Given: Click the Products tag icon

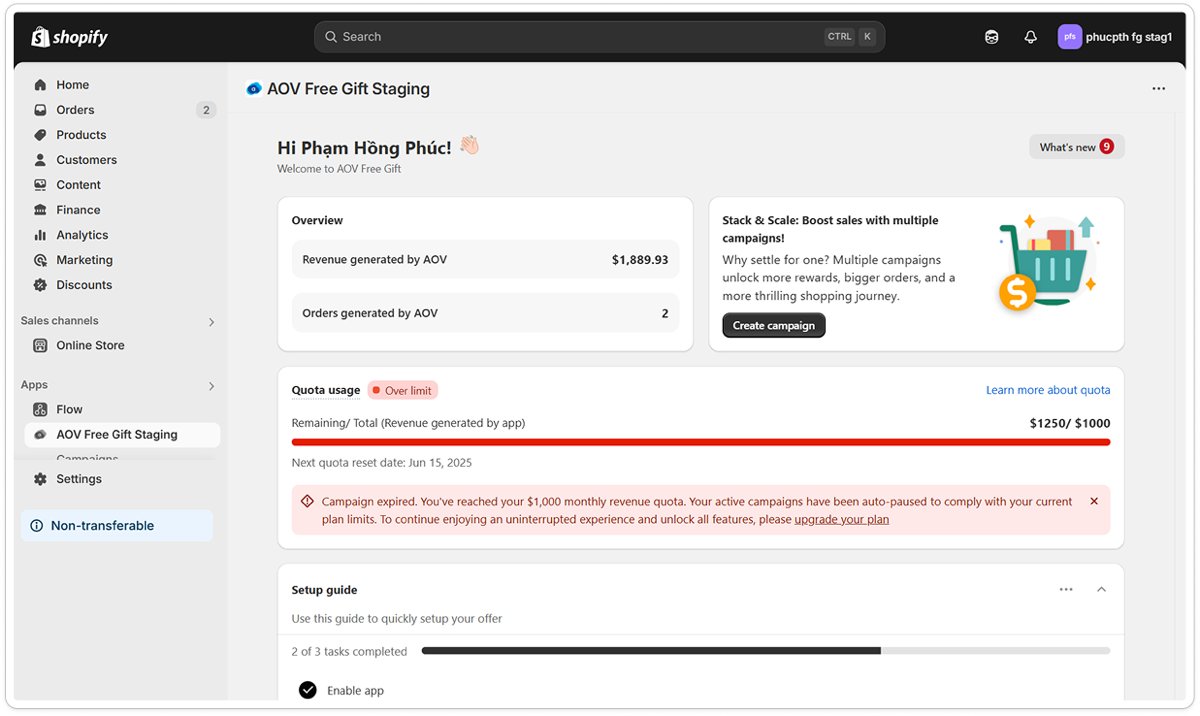Looking at the screenshot, I should (40, 135).
